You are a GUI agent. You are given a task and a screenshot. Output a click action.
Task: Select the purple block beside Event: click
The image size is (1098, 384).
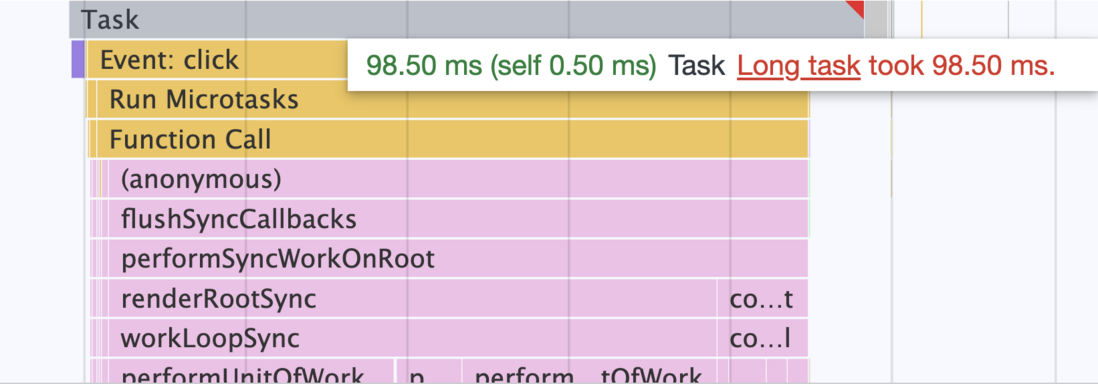tap(78, 60)
